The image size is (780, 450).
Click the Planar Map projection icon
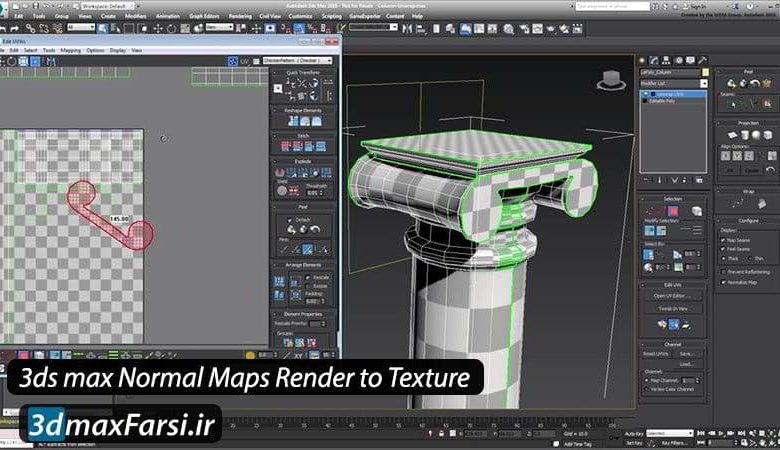tap(733, 135)
